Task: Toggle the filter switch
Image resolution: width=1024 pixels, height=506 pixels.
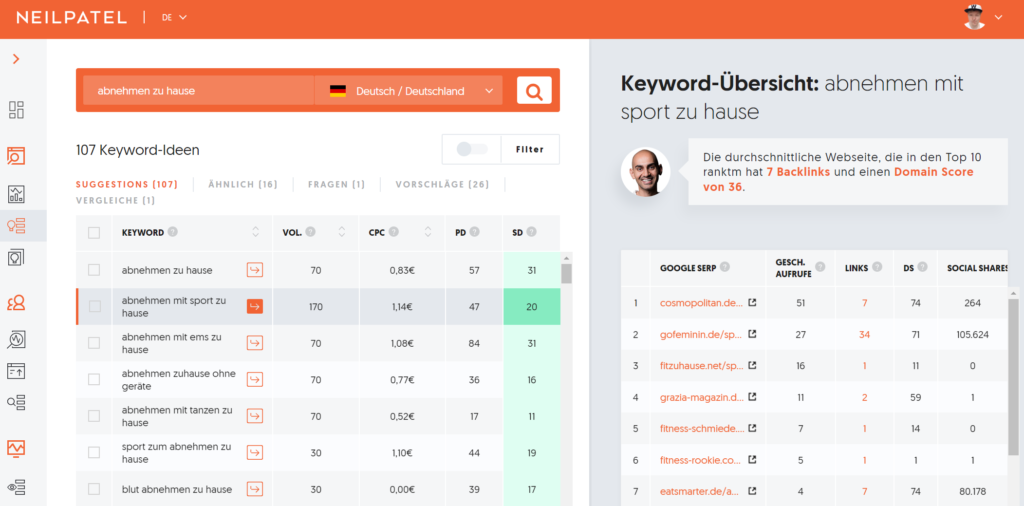Action: 472,150
